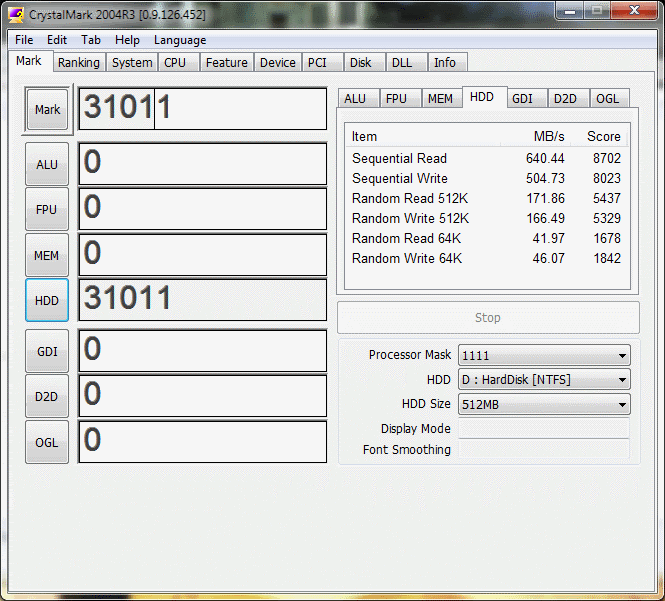
Task: Close the CrystalMark window
Action: tap(634, 10)
